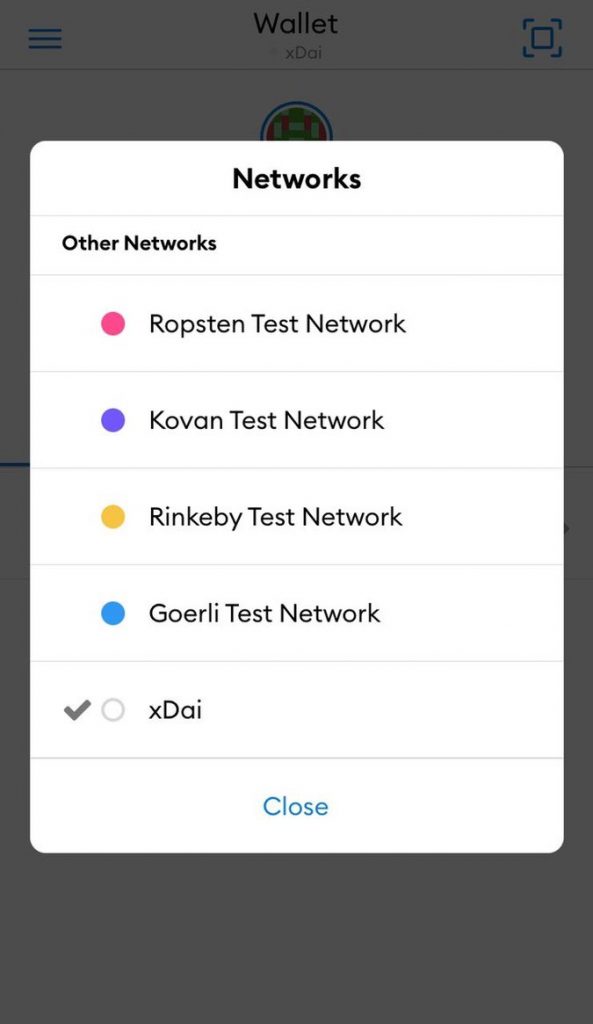Select the empty xDai radio circle
Screen dimensions: 593x1024
coord(113,710)
